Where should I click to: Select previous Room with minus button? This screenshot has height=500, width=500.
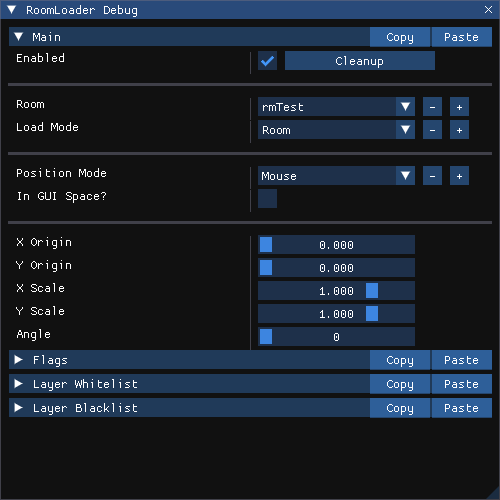(432, 107)
